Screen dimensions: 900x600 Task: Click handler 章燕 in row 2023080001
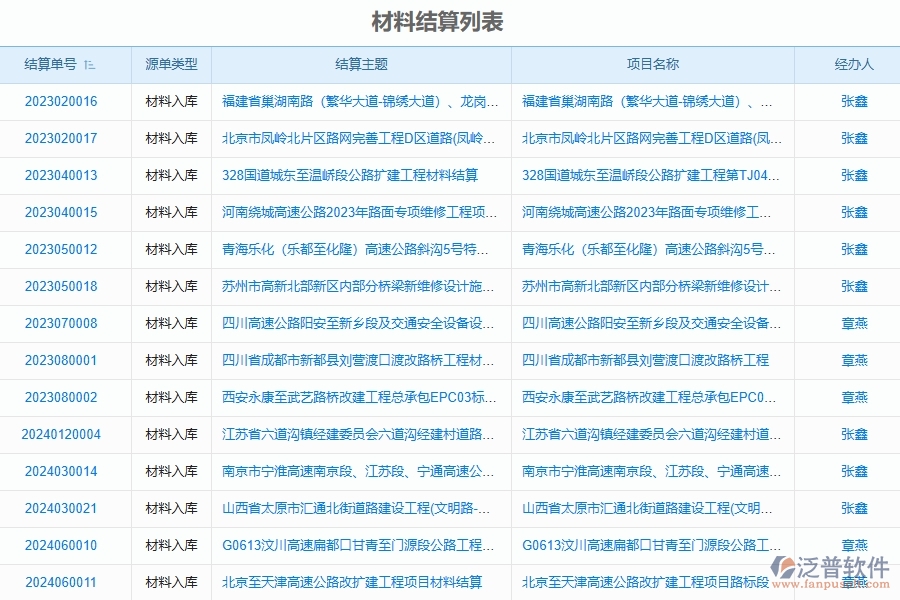855,361
